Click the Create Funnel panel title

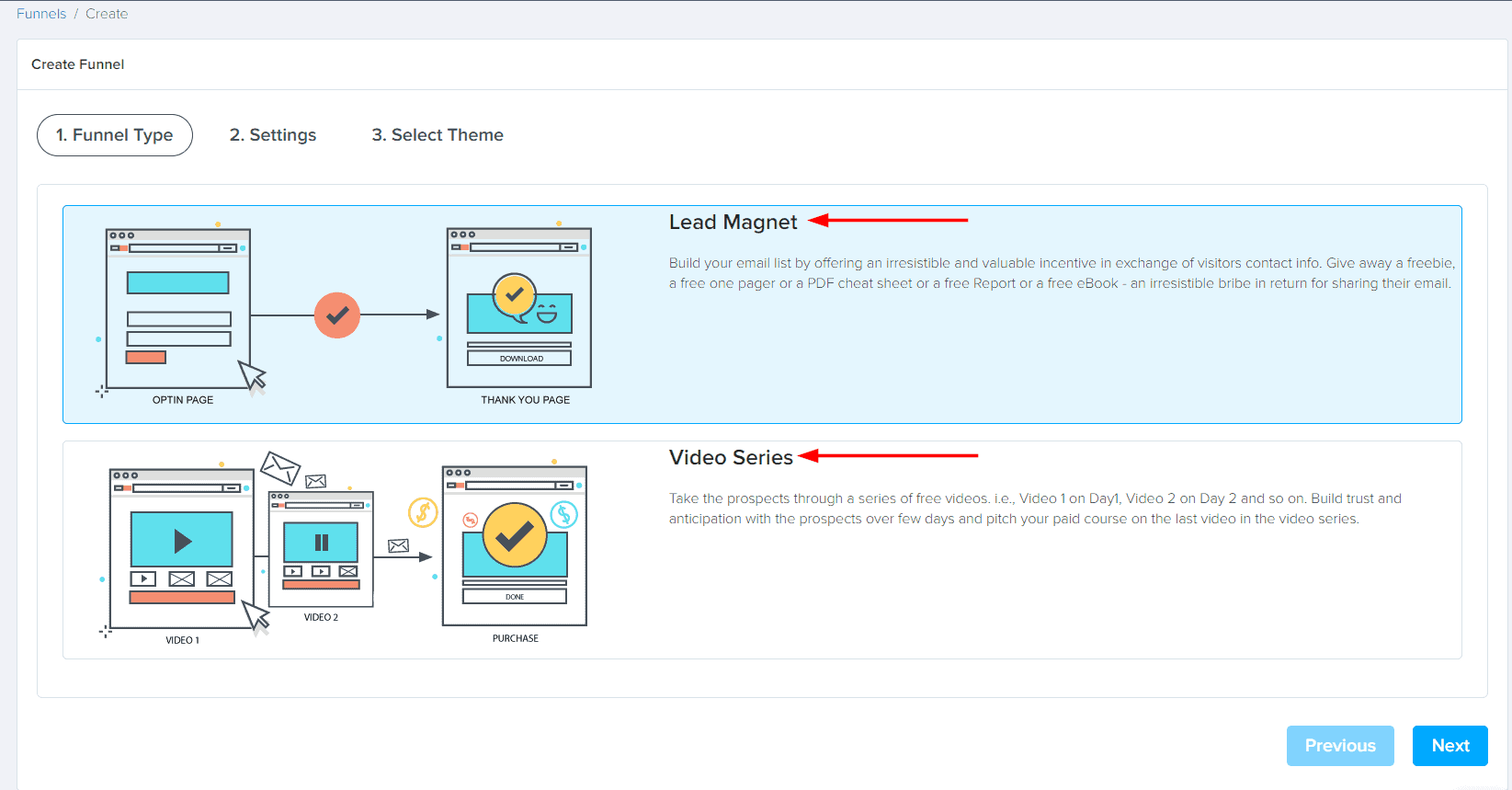point(78,64)
